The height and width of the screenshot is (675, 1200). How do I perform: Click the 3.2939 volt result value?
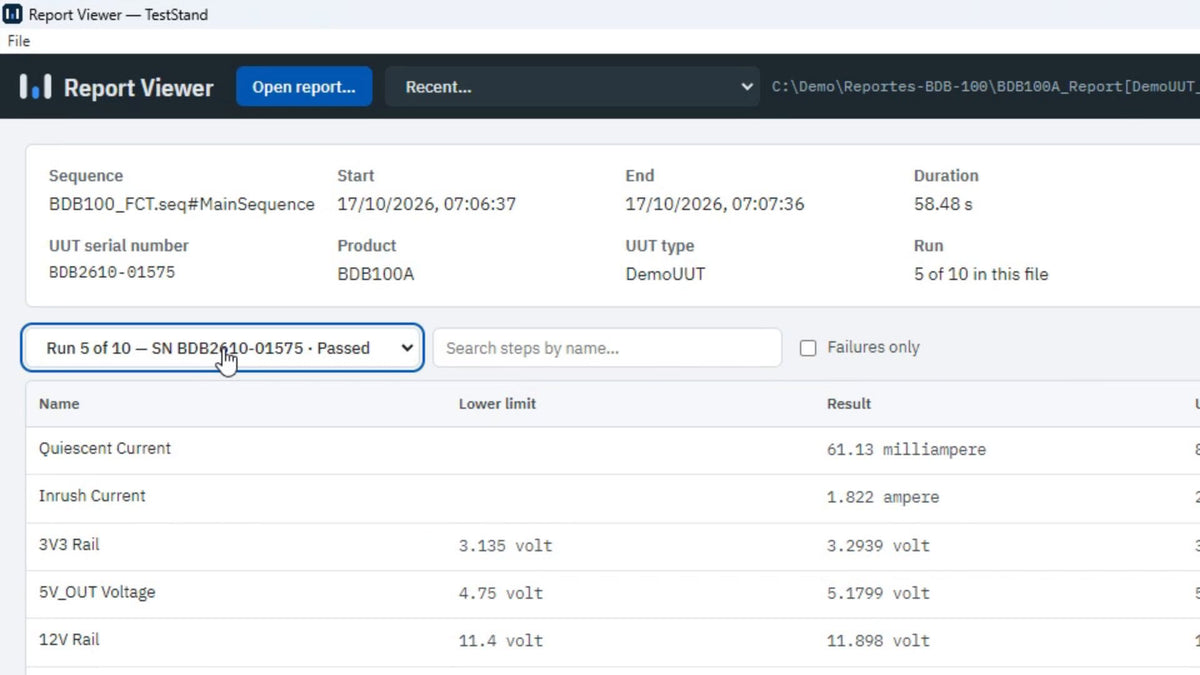click(878, 546)
